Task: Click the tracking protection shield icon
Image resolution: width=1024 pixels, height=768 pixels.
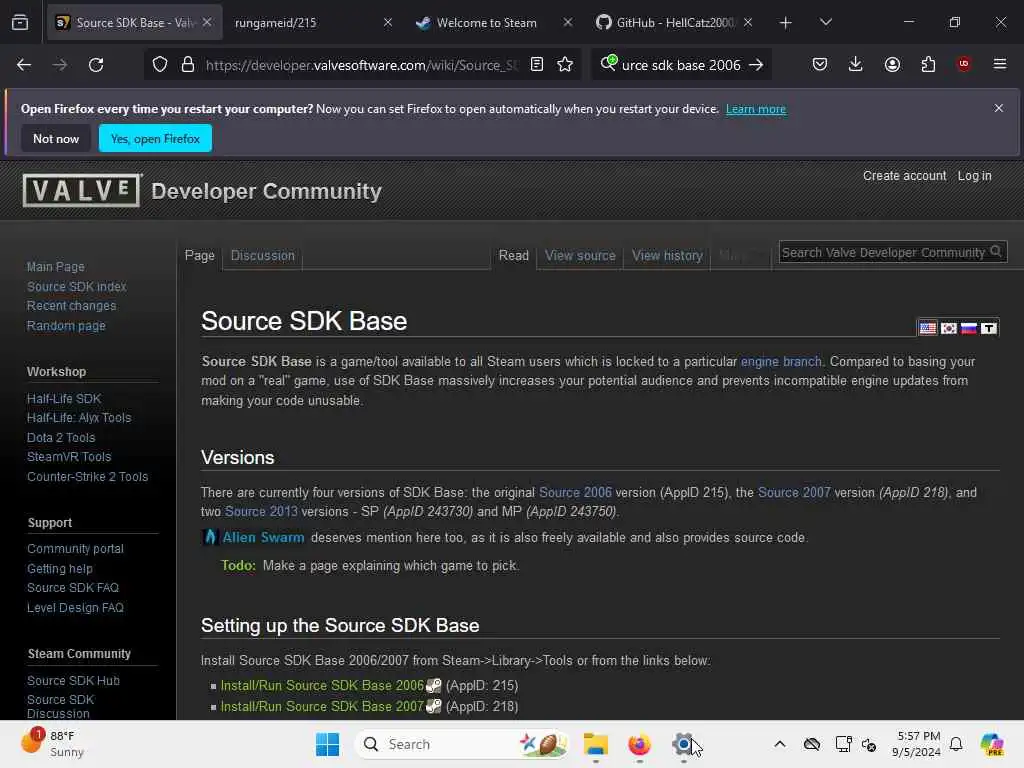Action: tap(160, 65)
